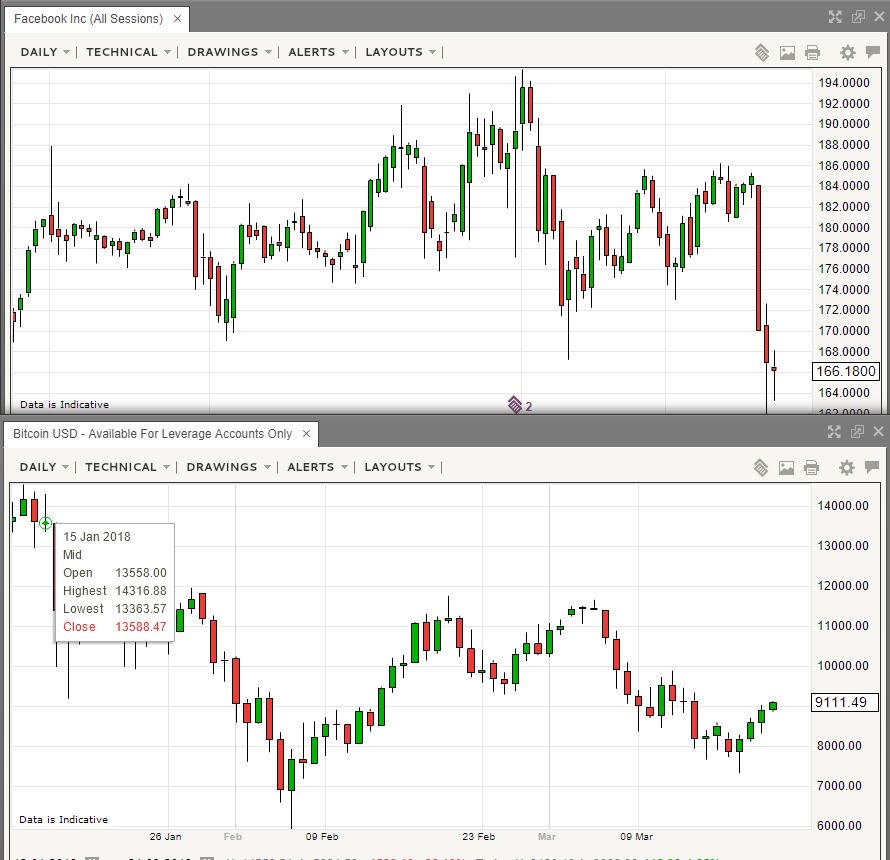The width and height of the screenshot is (890, 860).
Task: Save Facebook chart as image
Action: click(787, 53)
